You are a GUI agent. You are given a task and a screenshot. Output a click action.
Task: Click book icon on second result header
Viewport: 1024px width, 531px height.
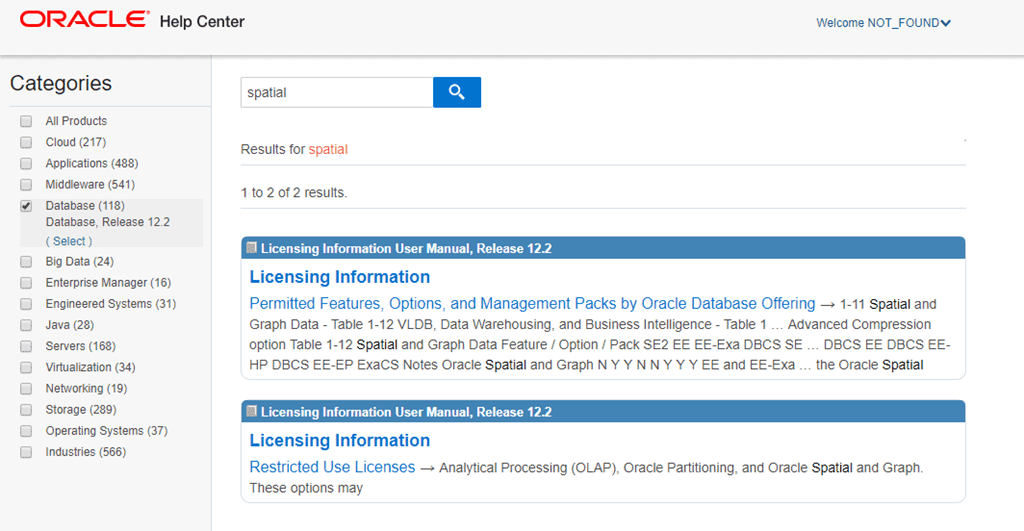point(251,411)
